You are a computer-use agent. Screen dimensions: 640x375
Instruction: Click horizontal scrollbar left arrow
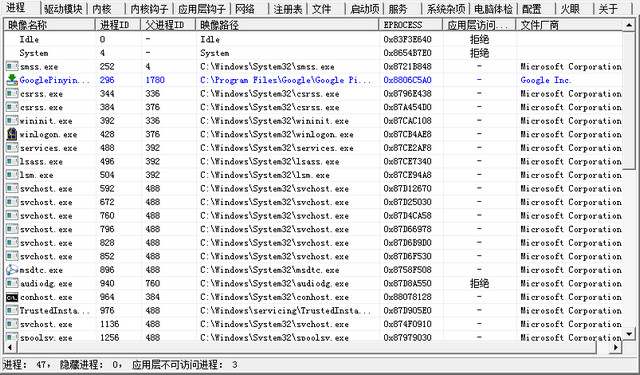click(10, 347)
